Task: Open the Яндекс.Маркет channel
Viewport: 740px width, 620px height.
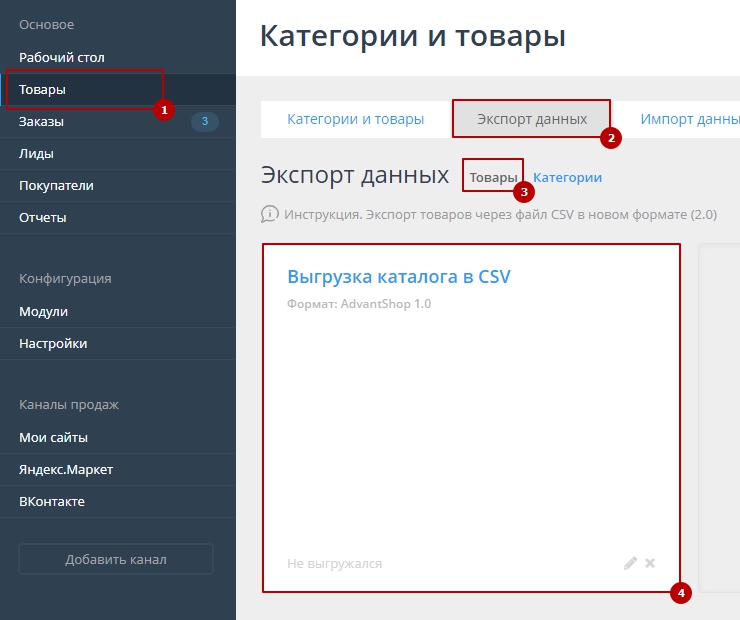Action: 66,469
